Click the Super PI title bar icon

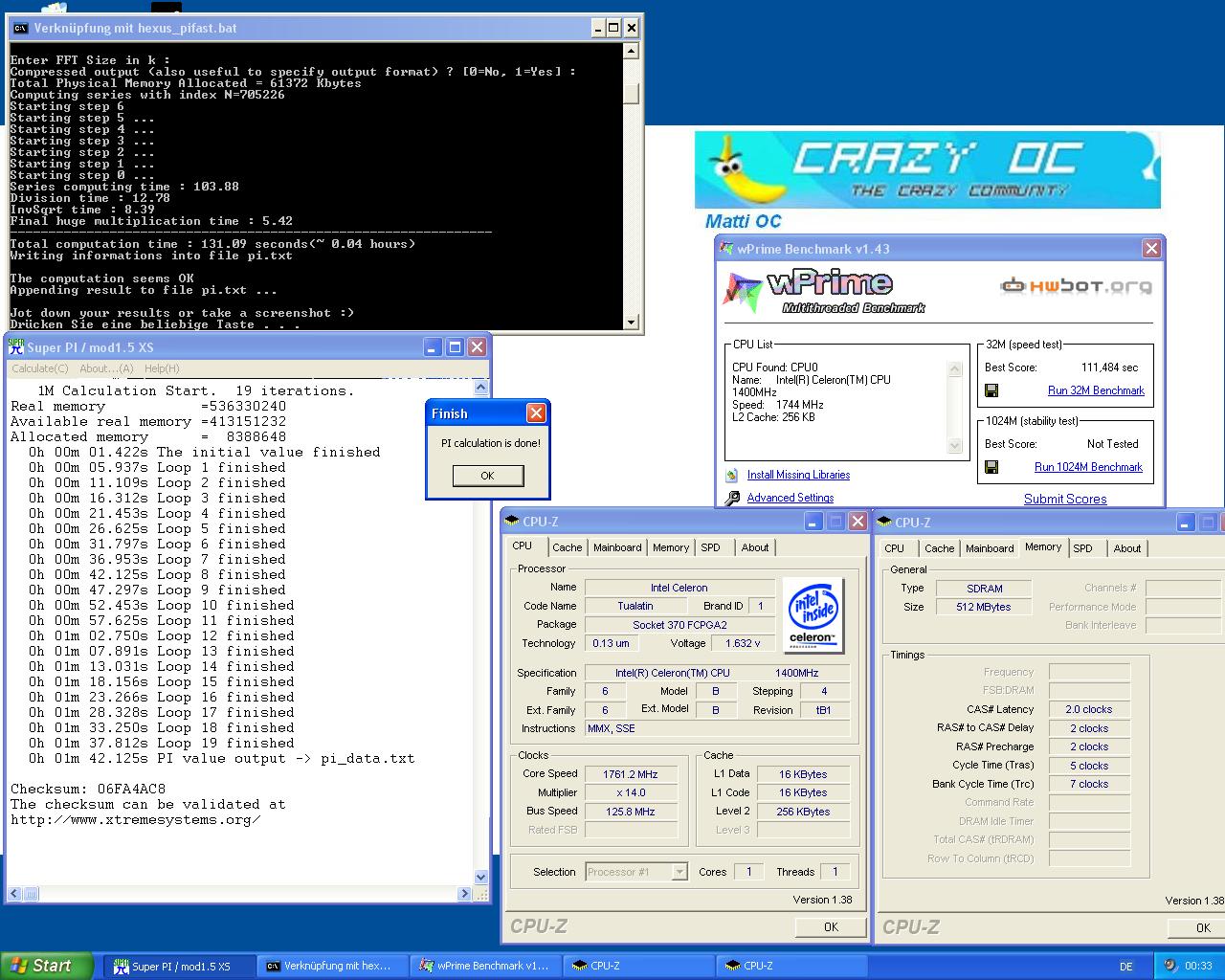click(x=16, y=347)
